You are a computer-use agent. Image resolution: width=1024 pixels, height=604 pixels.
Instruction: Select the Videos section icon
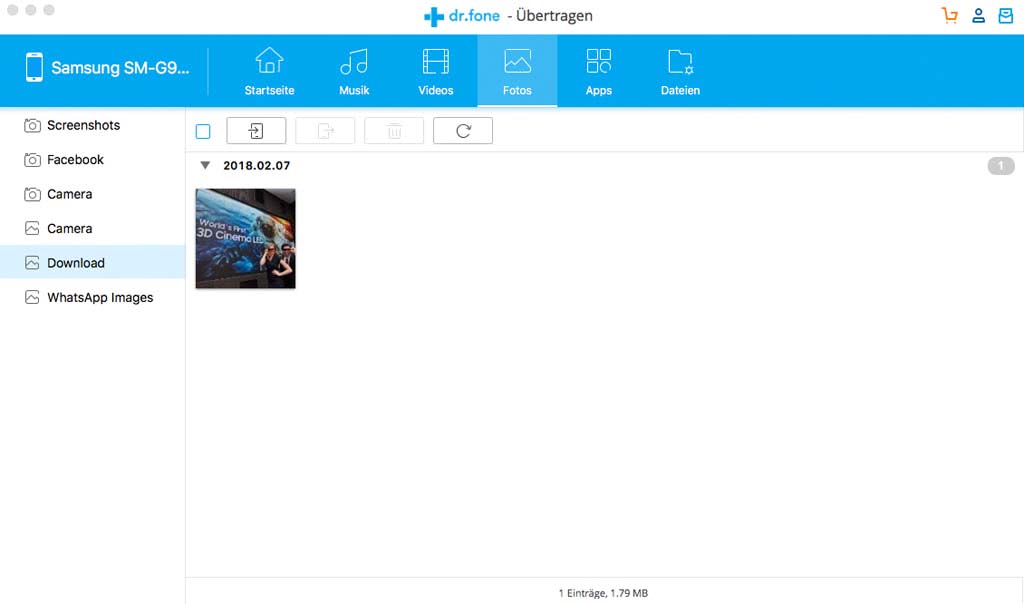[x=435, y=62]
